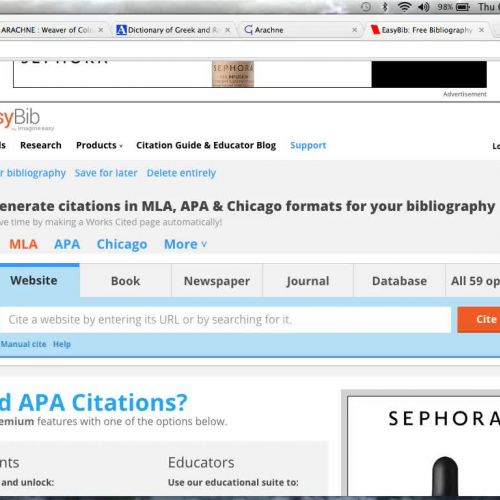
Task: Close the Arachne browser tab
Action: [x=355, y=30]
